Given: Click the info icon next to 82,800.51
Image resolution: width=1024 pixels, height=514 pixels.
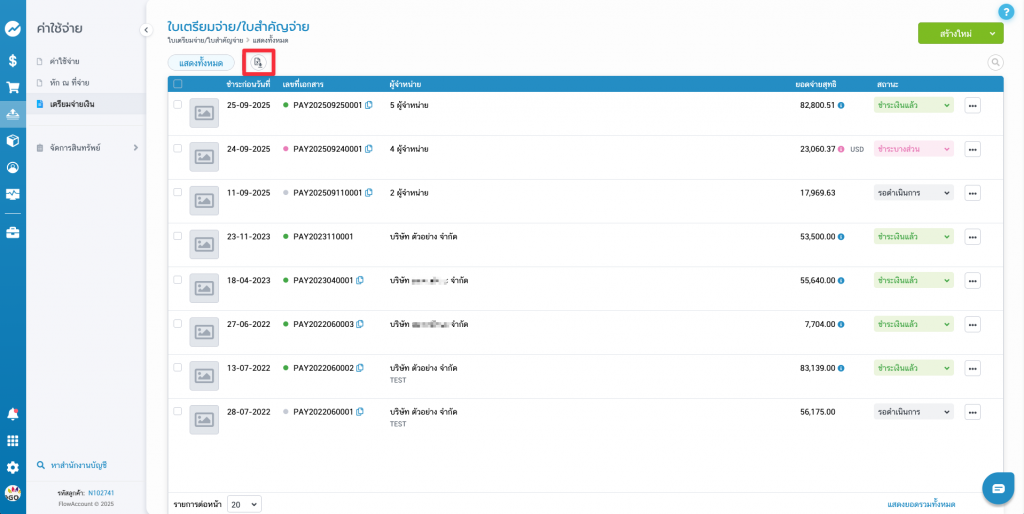Looking at the screenshot, I should (841, 105).
